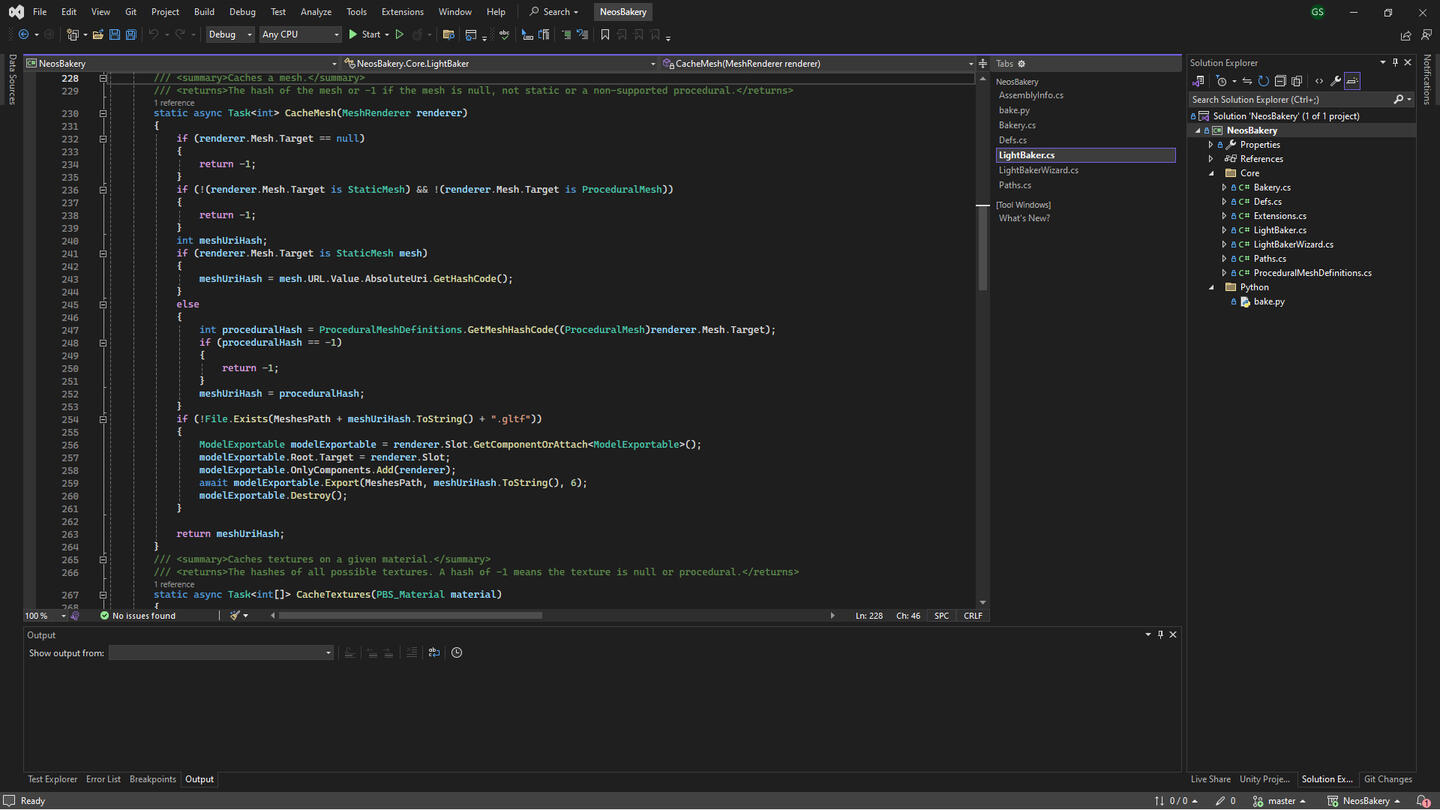
Task: Open the Any CPU platform dropdown
Action: click(x=300, y=35)
